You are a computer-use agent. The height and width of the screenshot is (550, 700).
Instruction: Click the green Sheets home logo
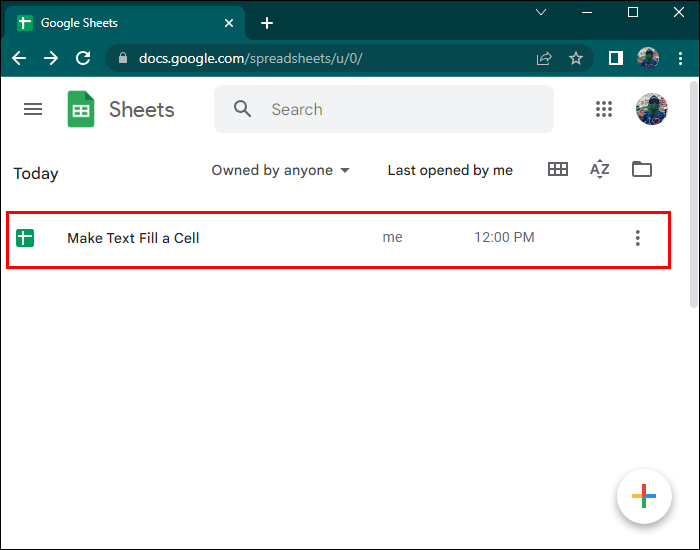click(81, 109)
